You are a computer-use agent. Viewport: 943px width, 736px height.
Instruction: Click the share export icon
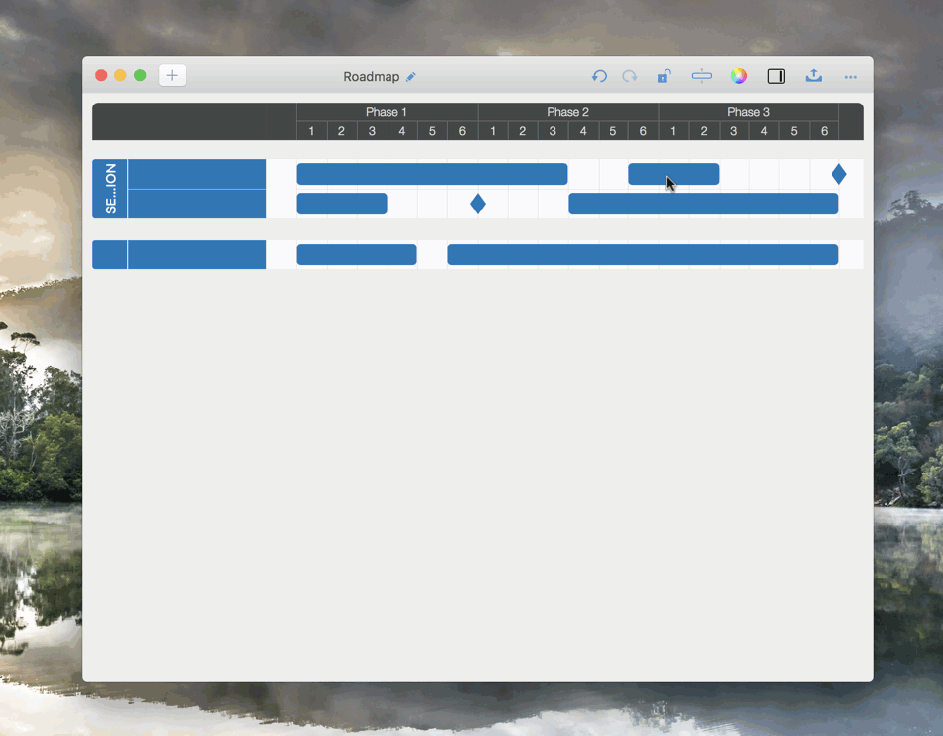pyautogui.click(x=814, y=76)
